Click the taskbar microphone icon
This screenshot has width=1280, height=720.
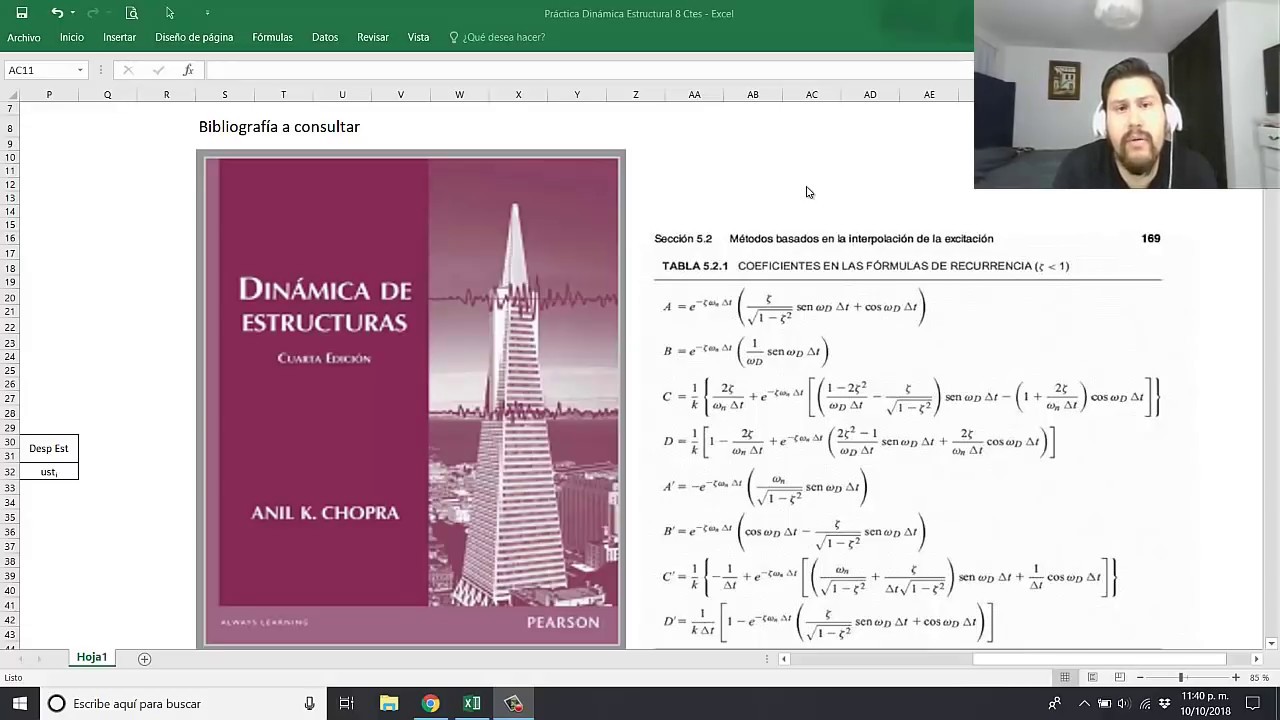310,704
